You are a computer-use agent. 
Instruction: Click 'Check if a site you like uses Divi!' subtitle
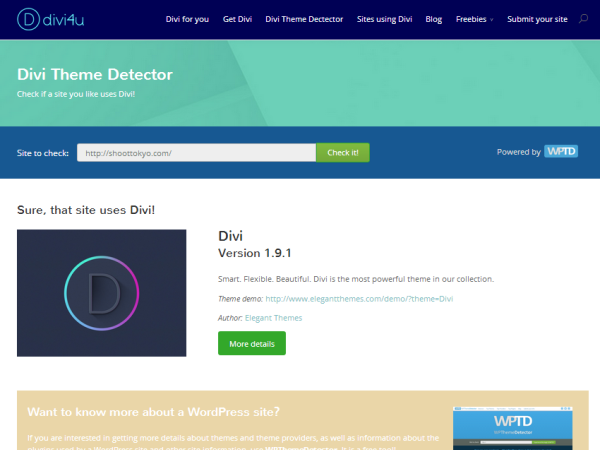(x=76, y=94)
